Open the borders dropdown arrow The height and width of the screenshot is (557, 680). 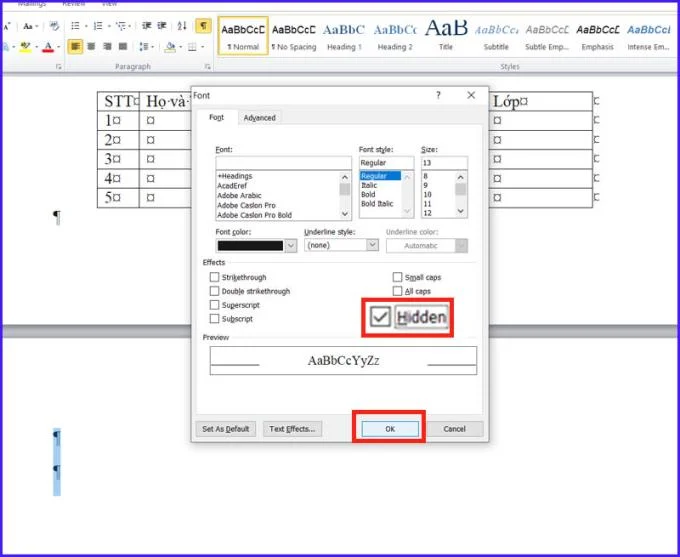(203, 47)
